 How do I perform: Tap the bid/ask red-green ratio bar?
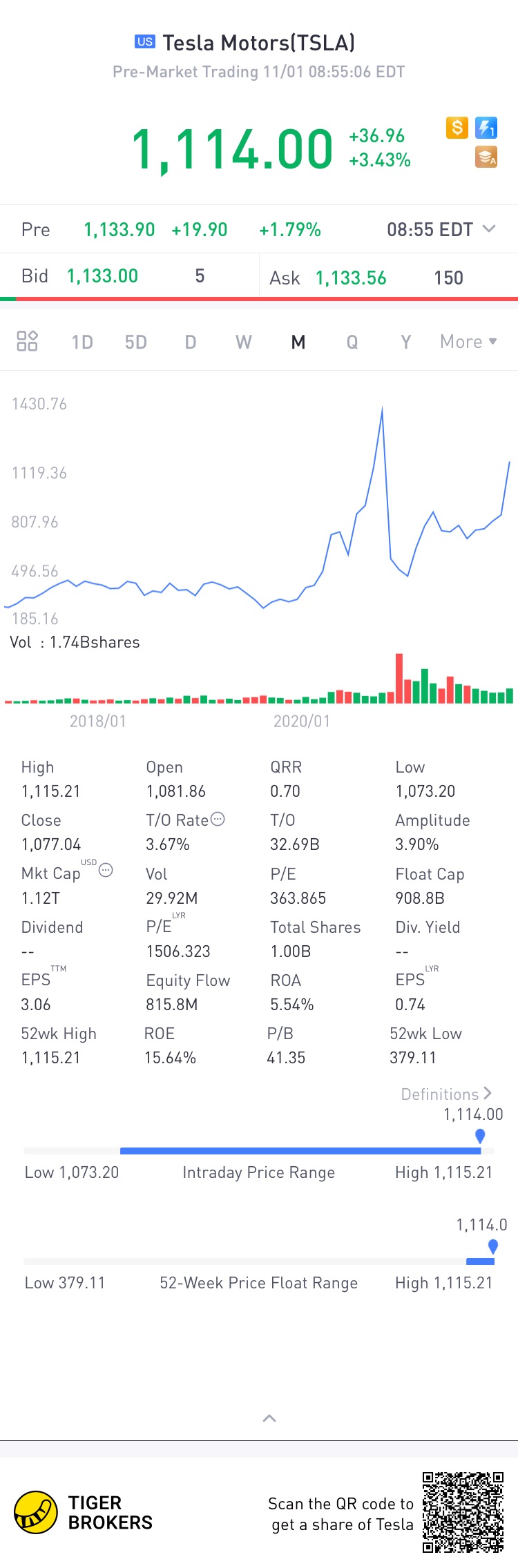click(x=259, y=298)
